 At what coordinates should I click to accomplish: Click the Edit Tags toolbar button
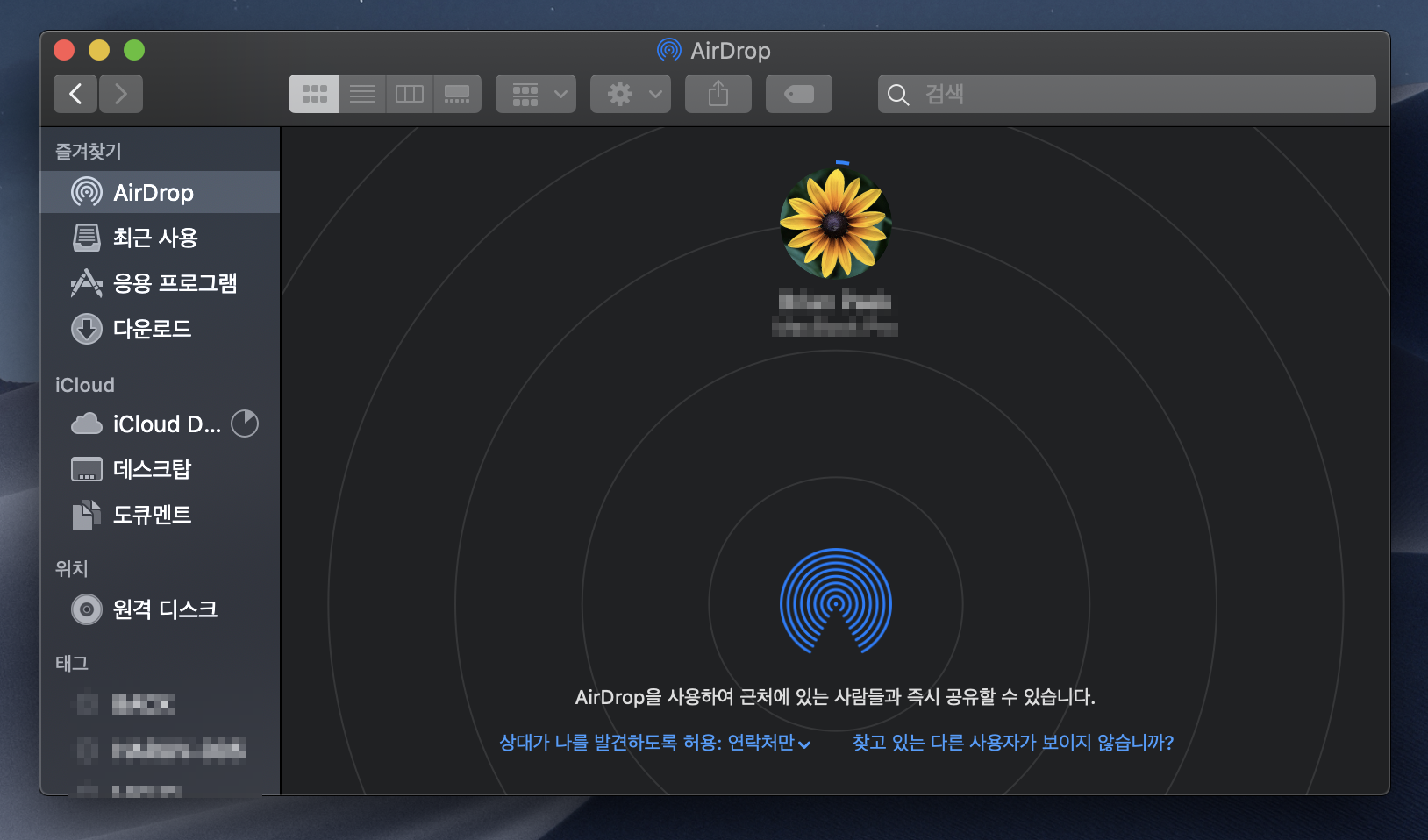[799, 94]
